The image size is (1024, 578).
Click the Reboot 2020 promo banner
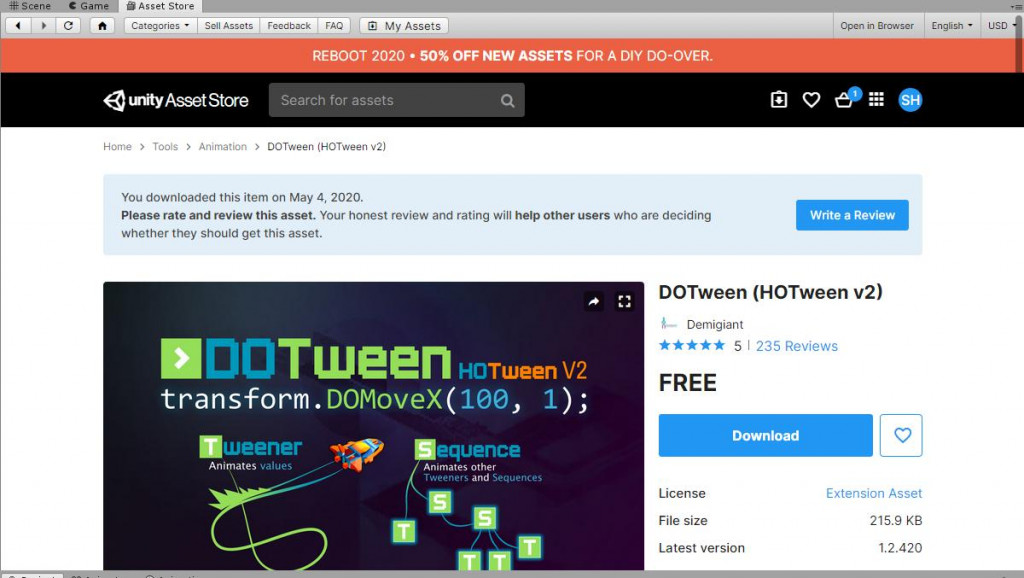coord(512,56)
